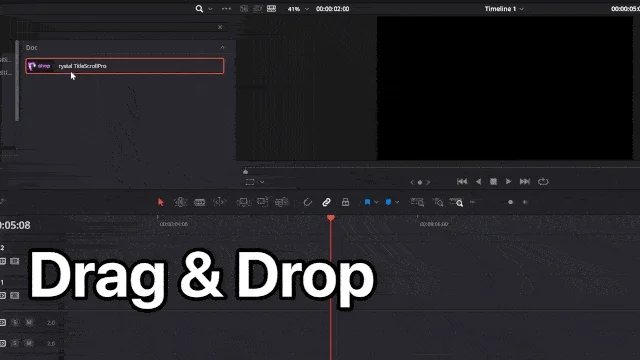Play the timeline forward

pyautogui.click(x=508, y=182)
